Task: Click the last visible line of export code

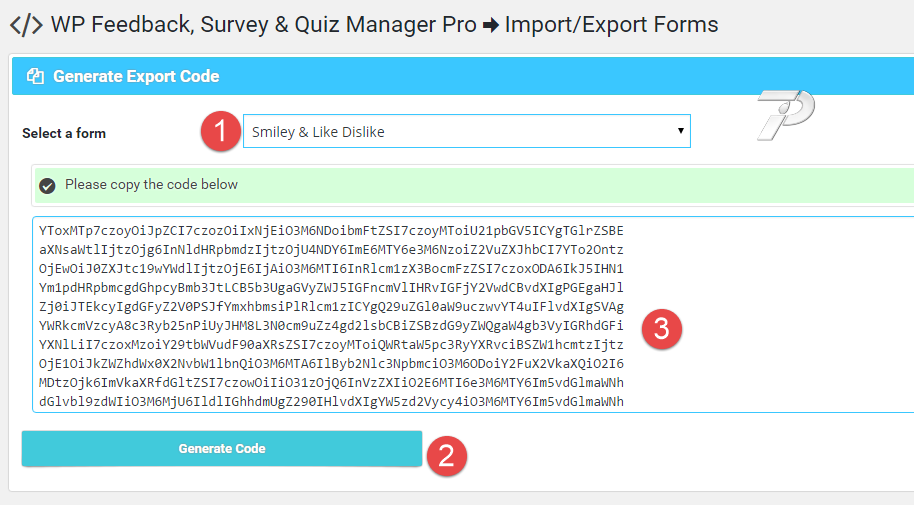Action: pos(331,402)
